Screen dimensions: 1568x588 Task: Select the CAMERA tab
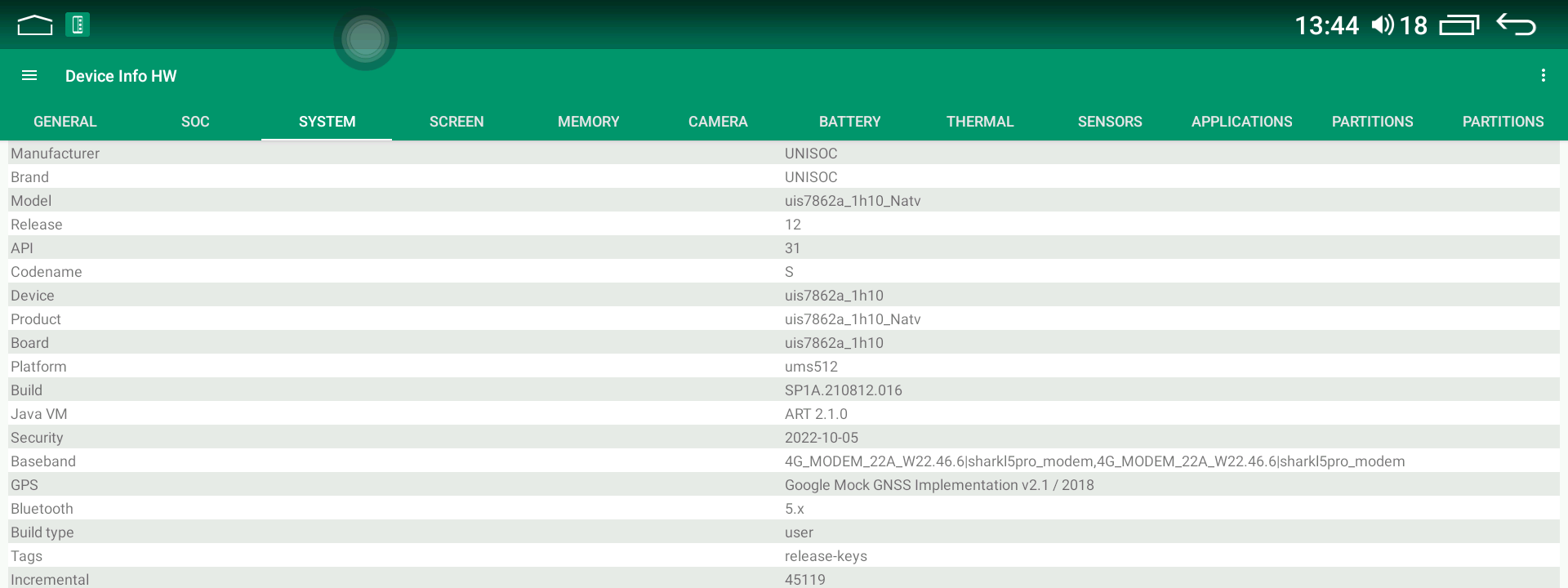718,122
